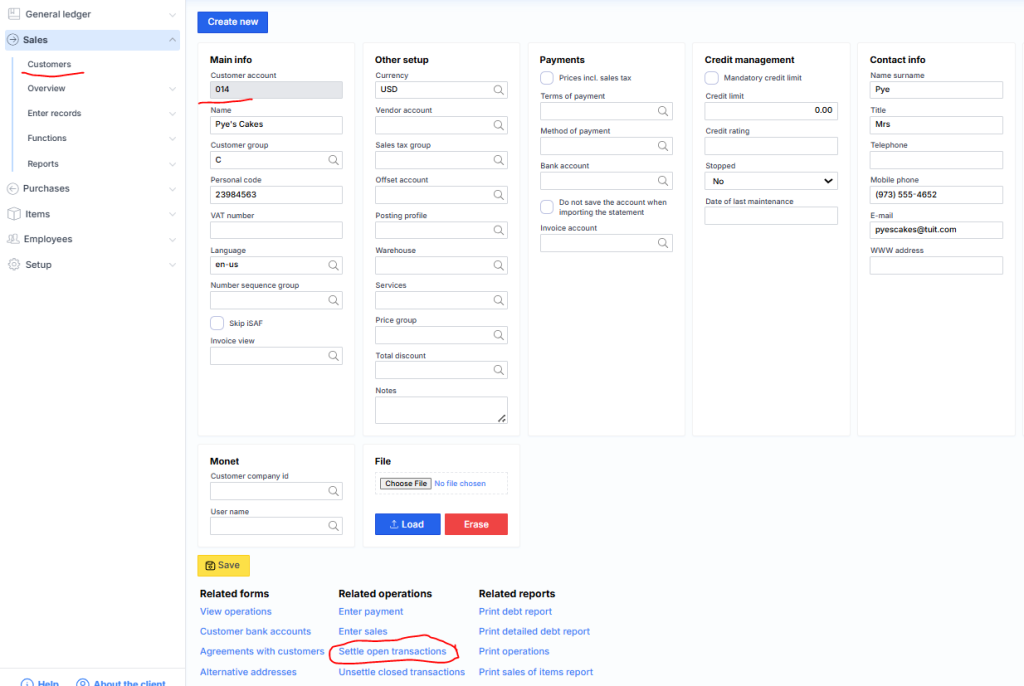Image resolution: width=1024 pixels, height=686 pixels.
Task: Open the Terms of payment lookup icon
Action: coord(663,112)
